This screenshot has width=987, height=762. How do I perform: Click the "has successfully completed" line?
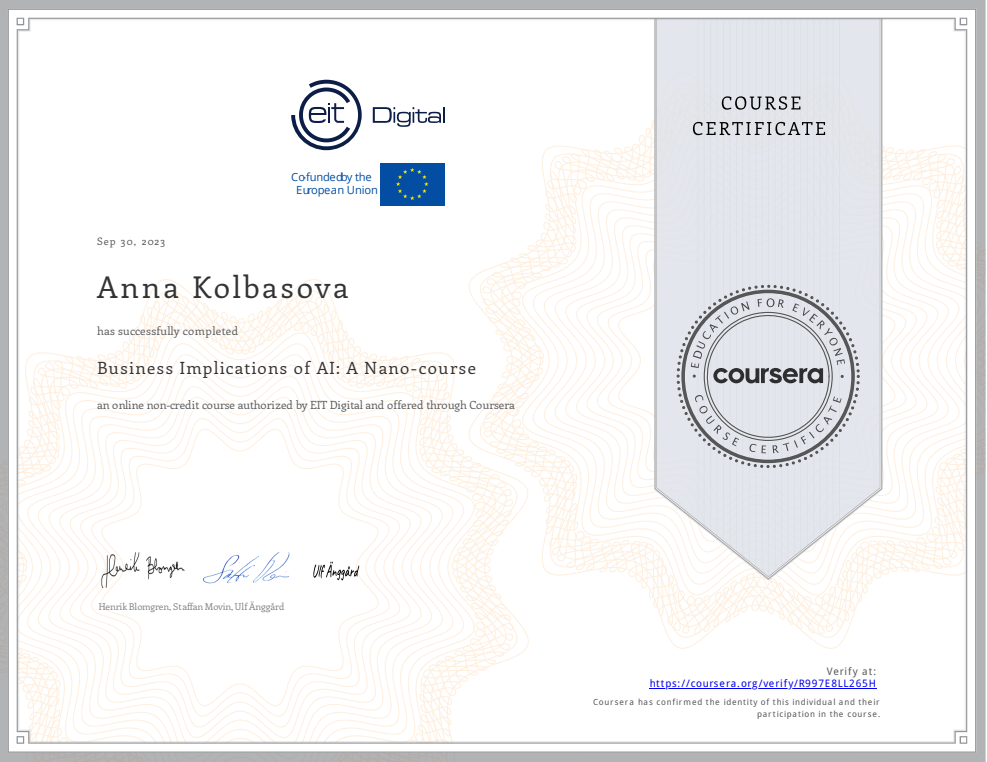pos(167,330)
